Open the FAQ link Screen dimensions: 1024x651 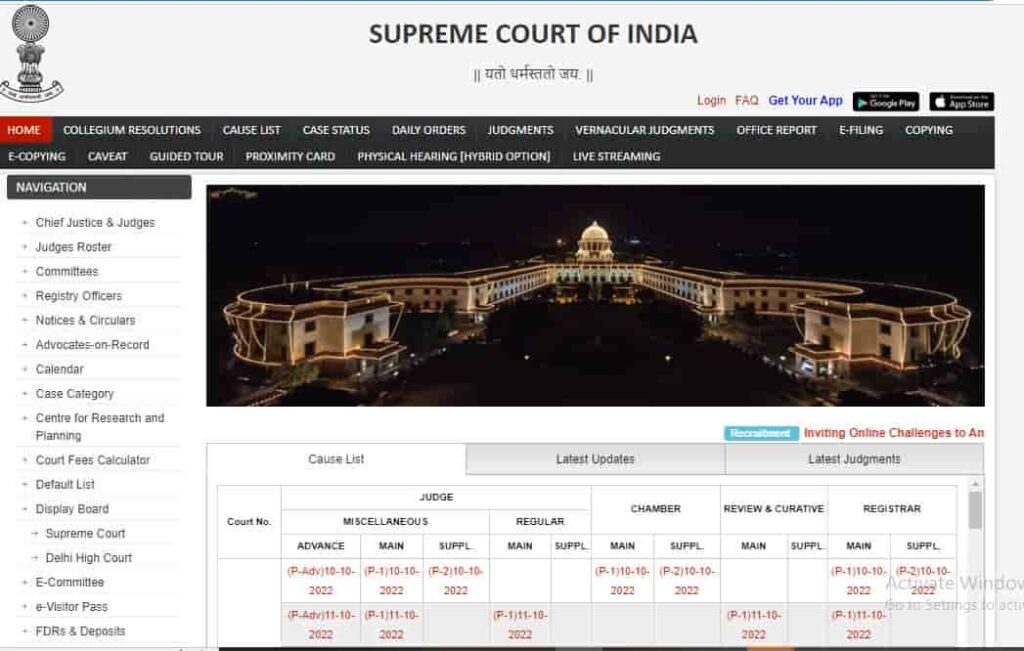click(746, 100)
